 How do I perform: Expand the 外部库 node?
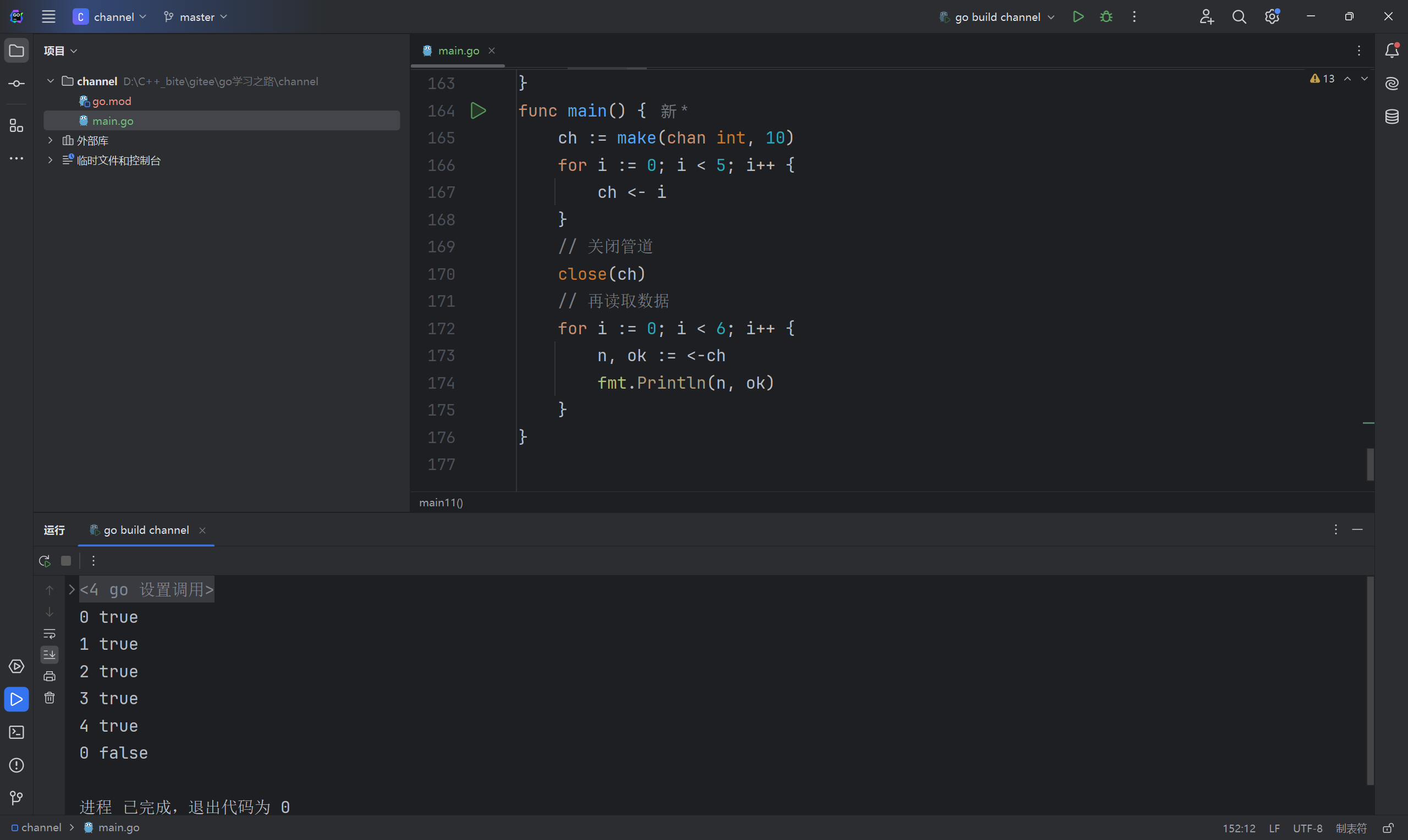[x=51, y=140]
